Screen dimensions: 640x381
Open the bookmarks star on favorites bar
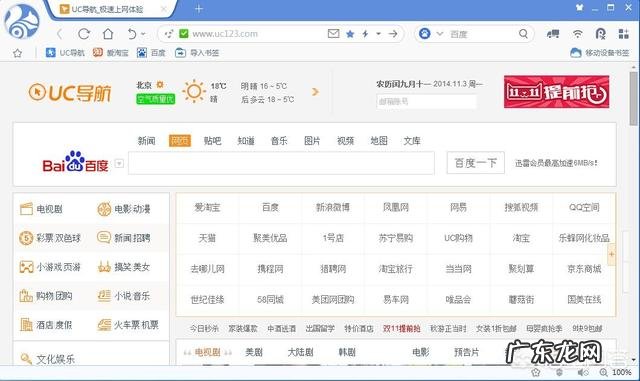click(x=17, y=53)
